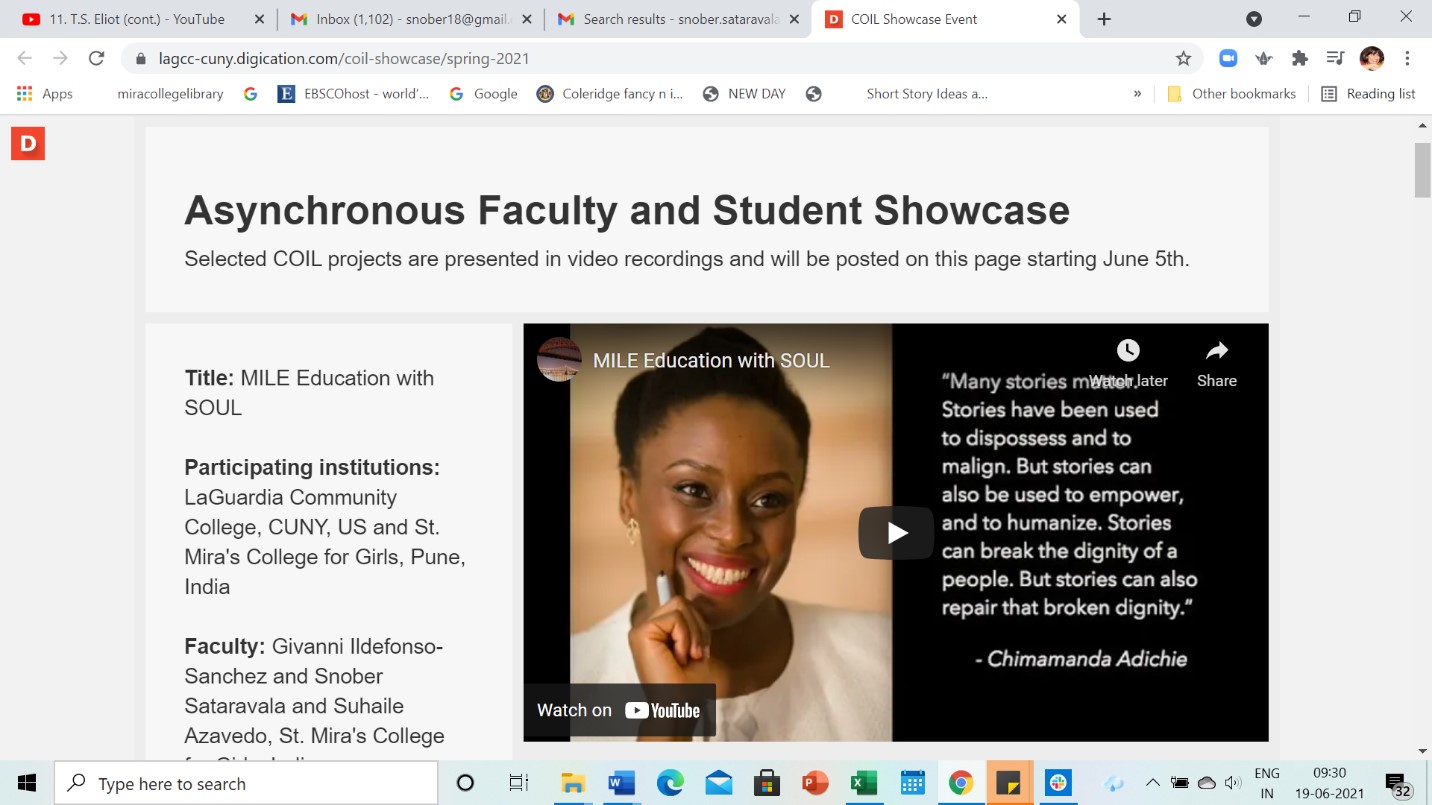Screen dimensions: 1432x805
Task: Open Excel from the taskbar
Action: pyautogui.click(x=863, y=783)
